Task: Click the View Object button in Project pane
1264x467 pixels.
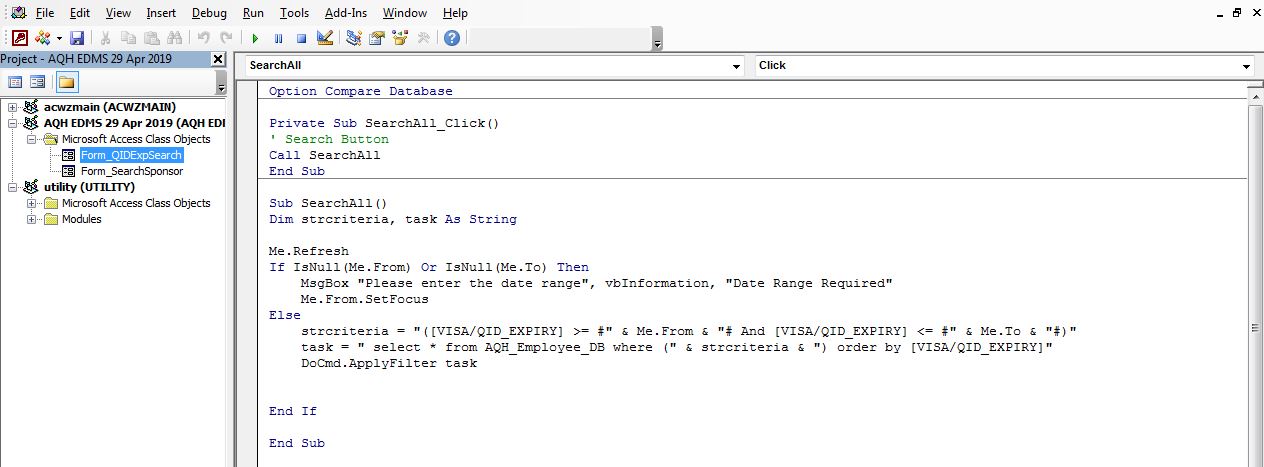Action: (37, 82)
